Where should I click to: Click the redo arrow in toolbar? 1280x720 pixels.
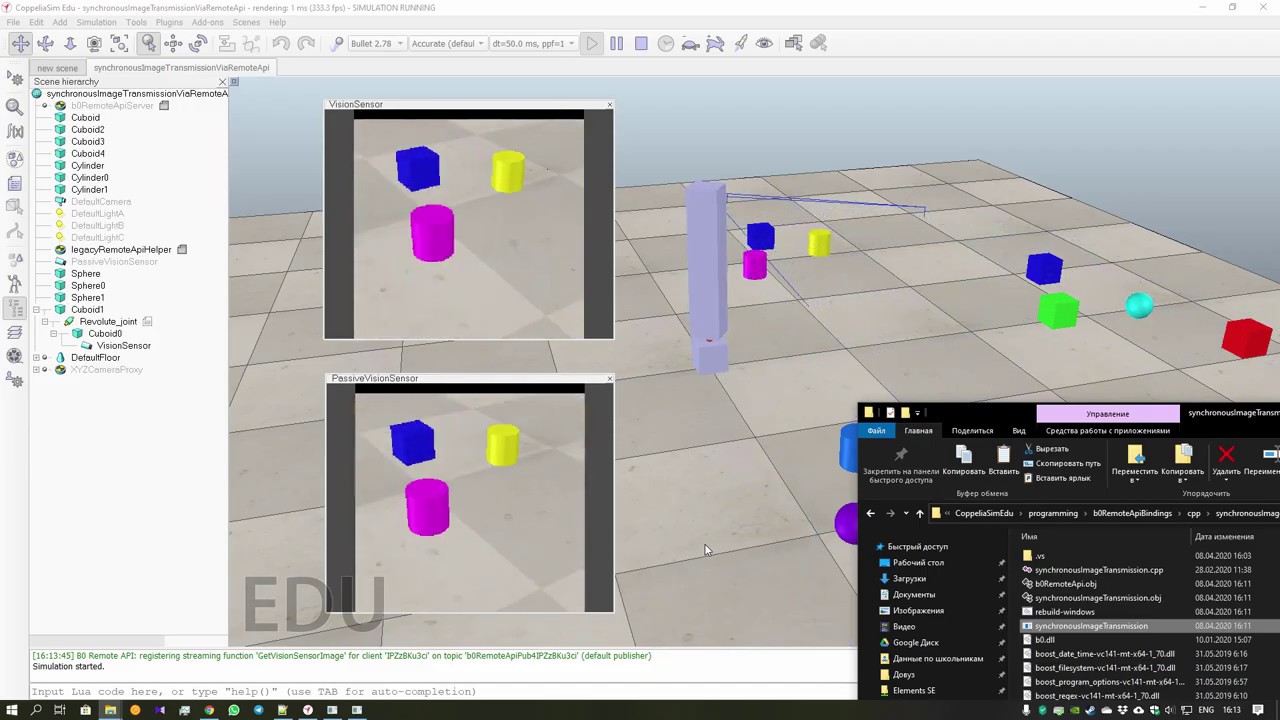(x=306, y=43)
